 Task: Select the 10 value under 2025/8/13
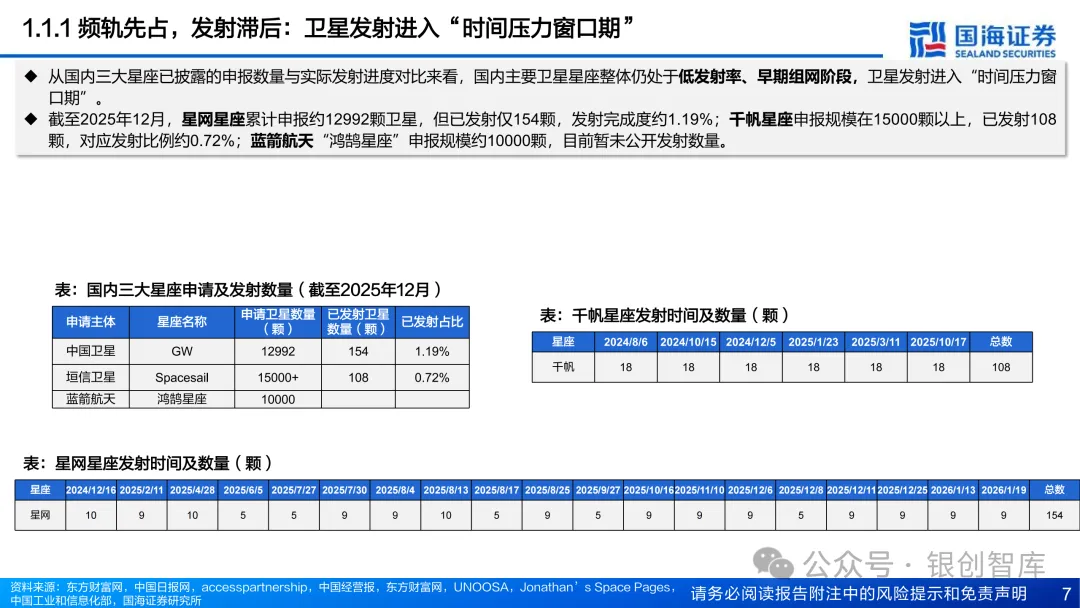(x=446, y=515)
